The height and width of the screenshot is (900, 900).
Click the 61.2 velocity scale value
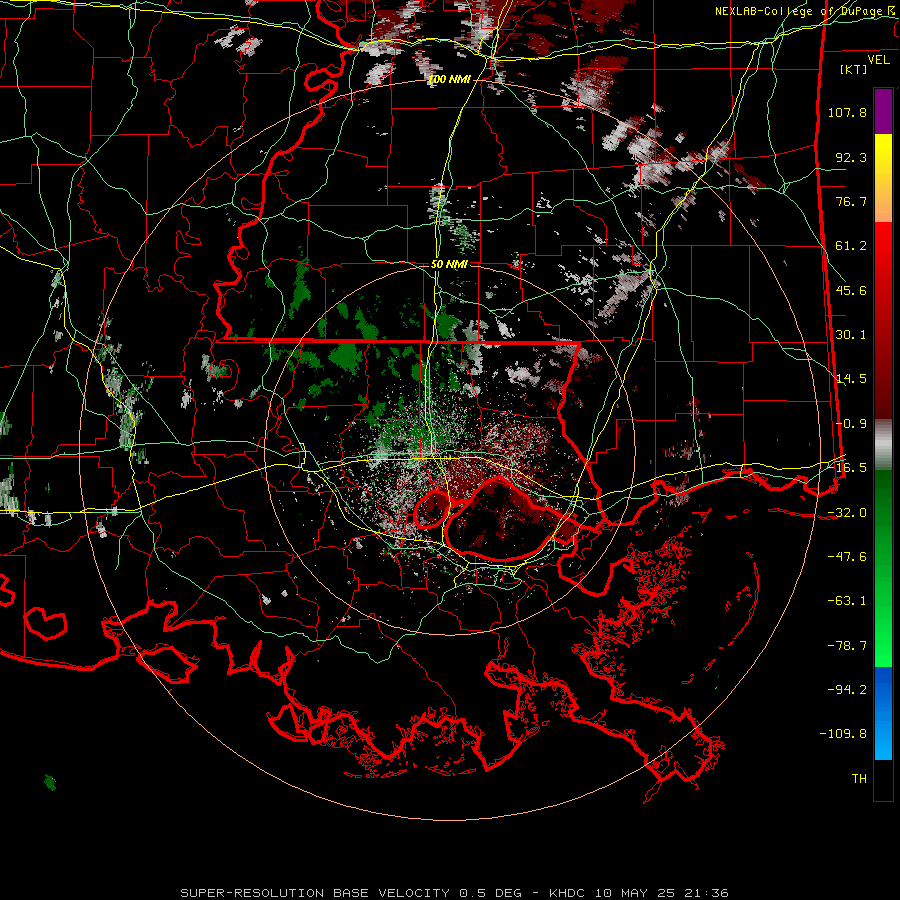(x=851, y=246)
